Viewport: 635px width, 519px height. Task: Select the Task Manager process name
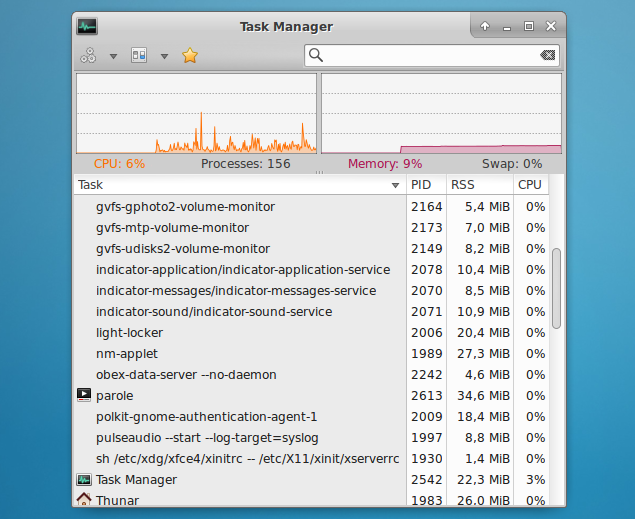136,480
